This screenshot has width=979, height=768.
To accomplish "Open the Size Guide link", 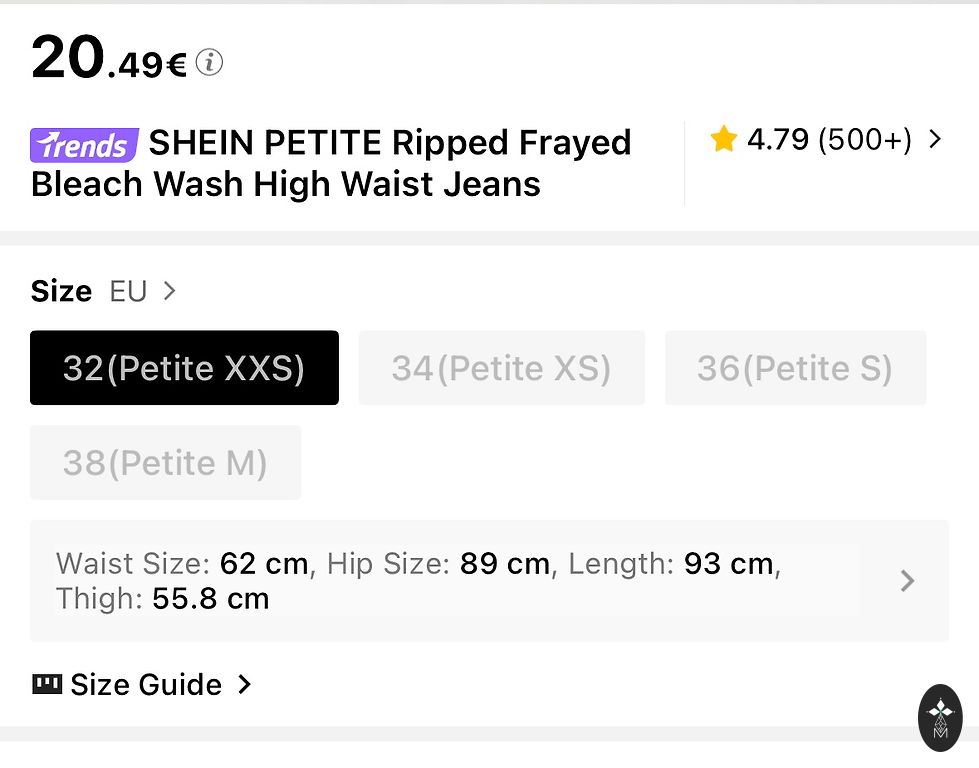I will (146, 684).
